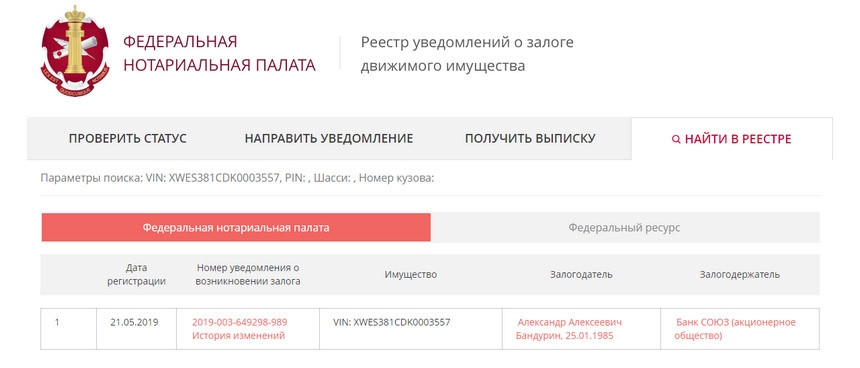Click the magnifier icon in НАЙТИ В РЕЕСТРЕ
This screenshot has height=368, width=860.
[676, 139]
